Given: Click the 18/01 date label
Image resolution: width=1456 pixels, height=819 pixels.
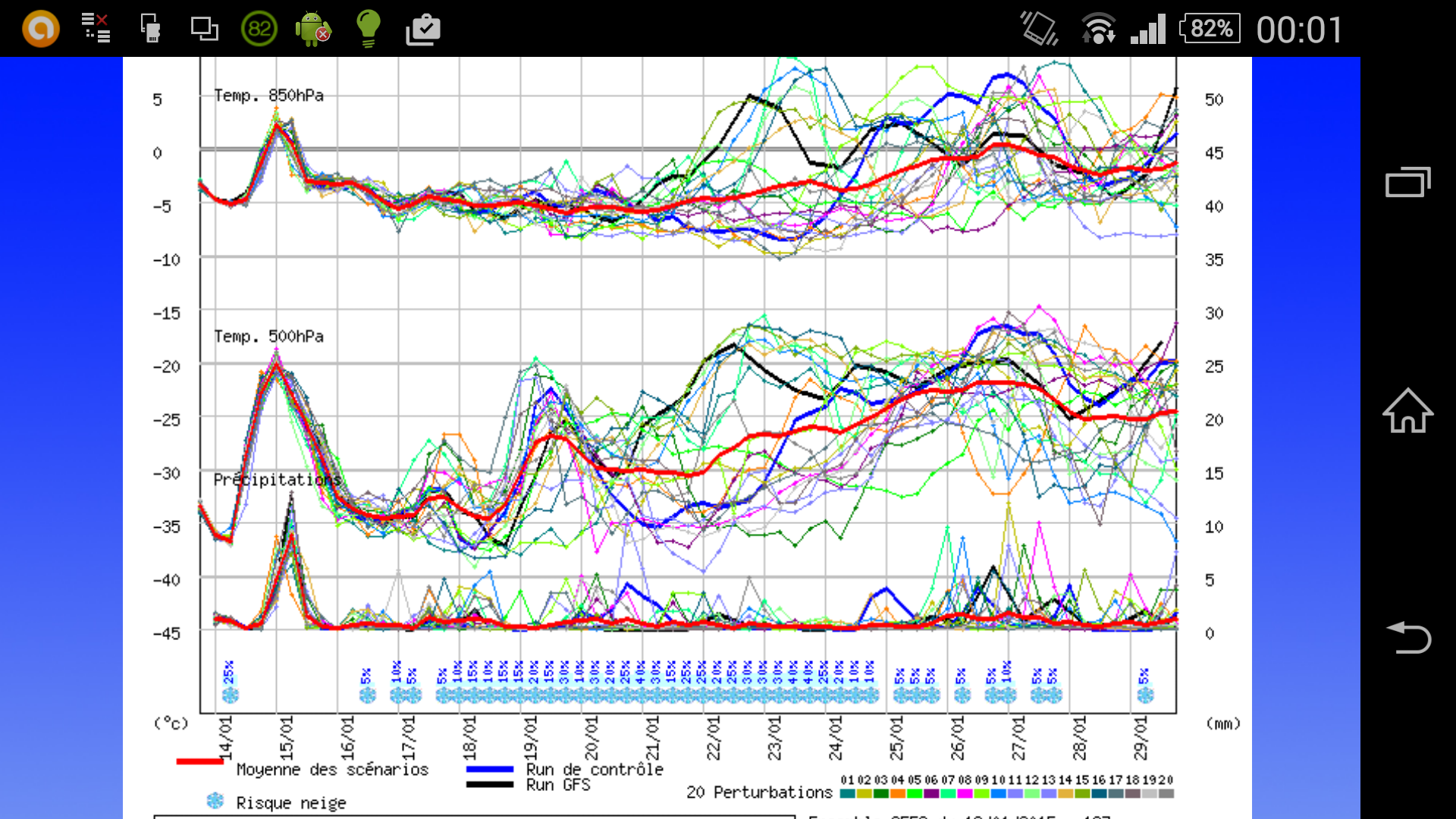Looking at the screenshot, I should click(469, 737).
